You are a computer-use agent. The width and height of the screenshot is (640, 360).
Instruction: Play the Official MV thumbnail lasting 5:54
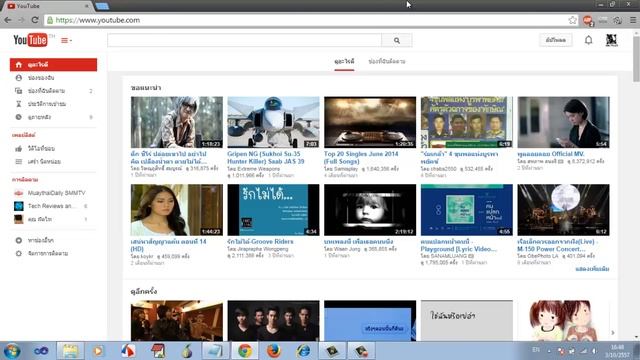(x=563, y=122)
